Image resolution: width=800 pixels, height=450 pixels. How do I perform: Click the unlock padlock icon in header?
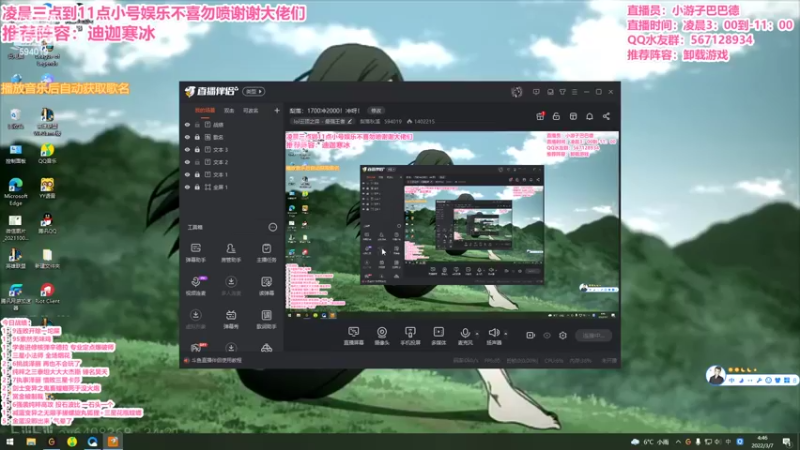[x=556, y=116]
